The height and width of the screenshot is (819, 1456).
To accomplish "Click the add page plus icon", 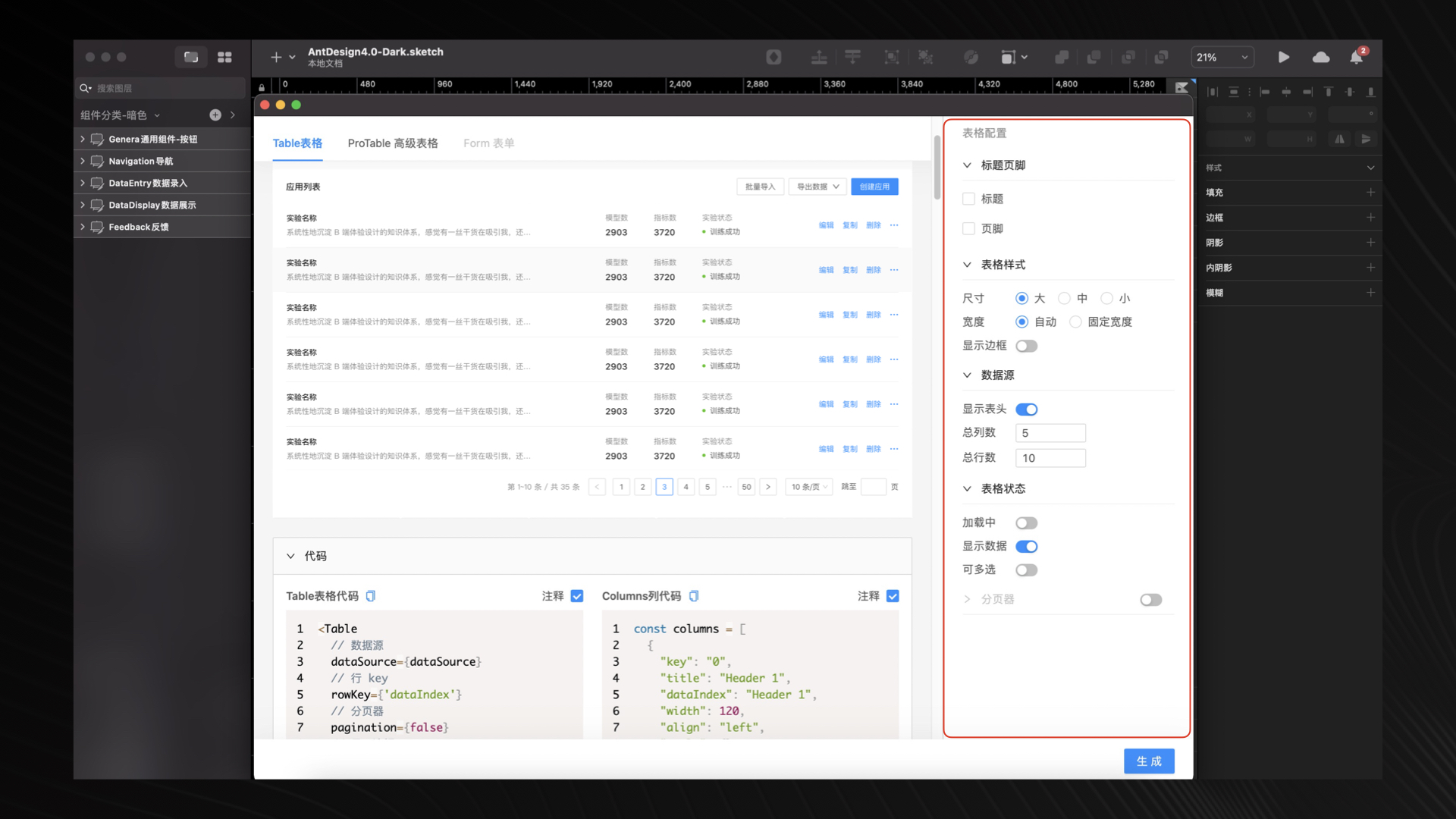I will click(215, 115).
